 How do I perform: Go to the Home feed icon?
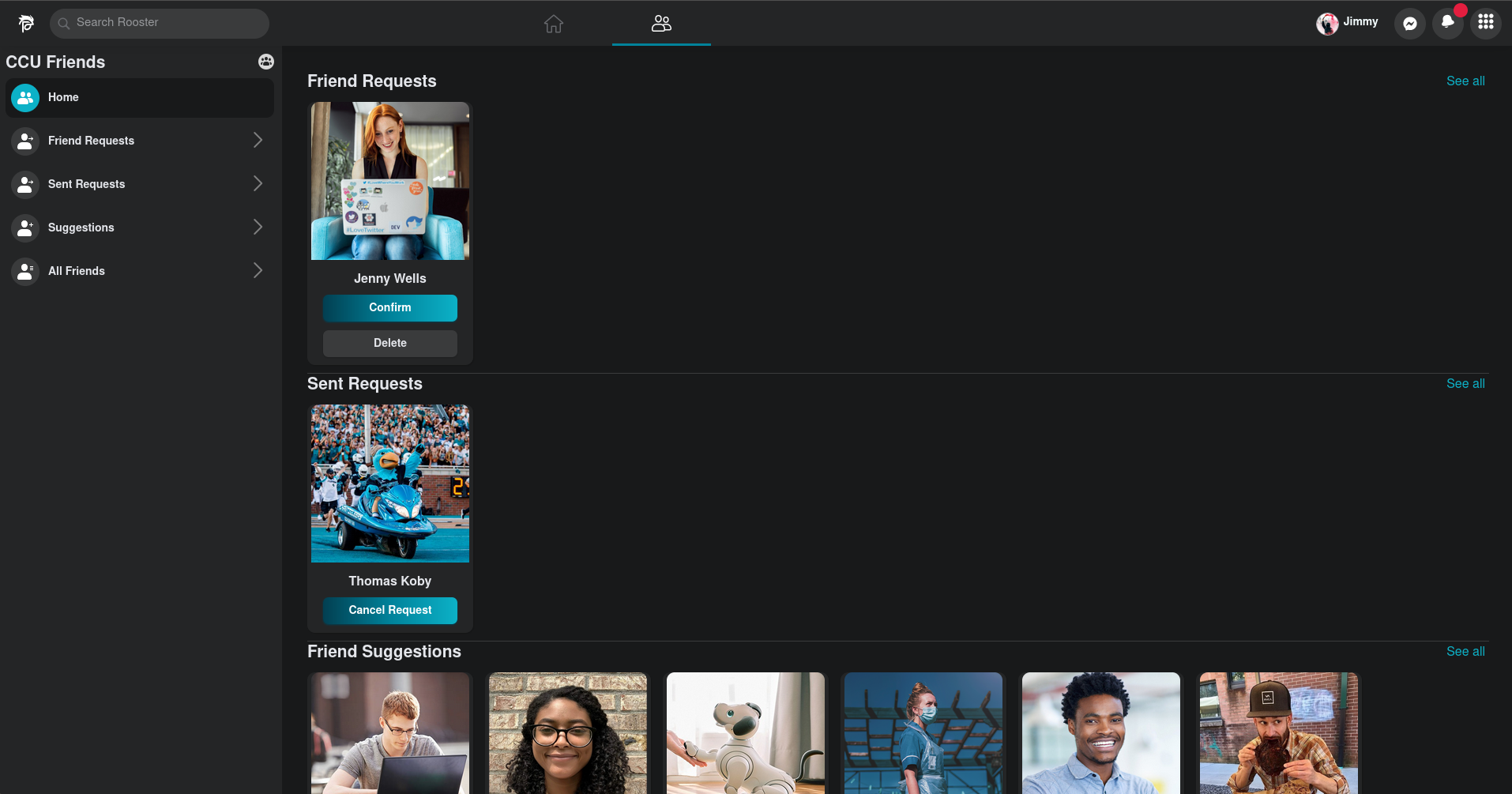coord(554,24)
